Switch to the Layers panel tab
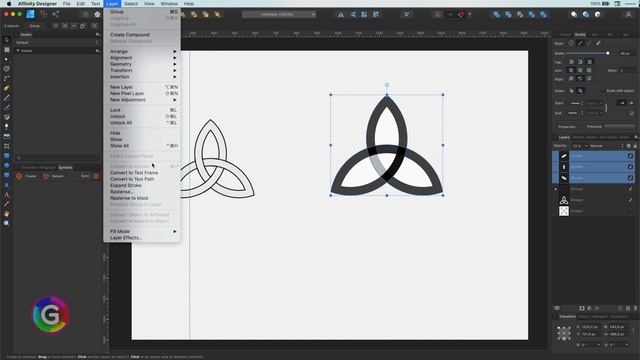This screenshot has height=360, width=640. click(x=564, y=137)
